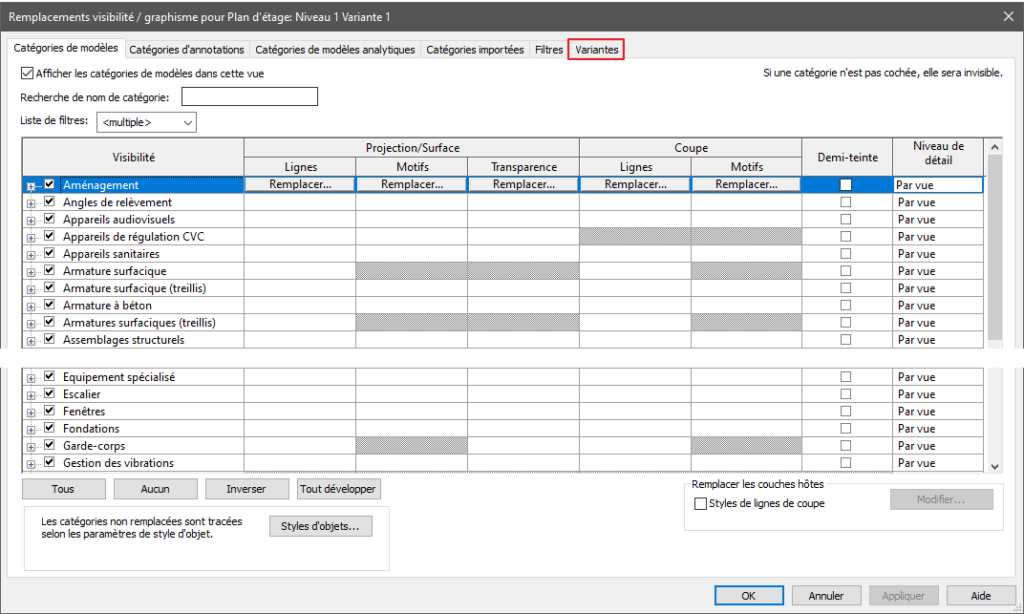Toggle Fondations visibility checkbox

(x=49, y=428)
